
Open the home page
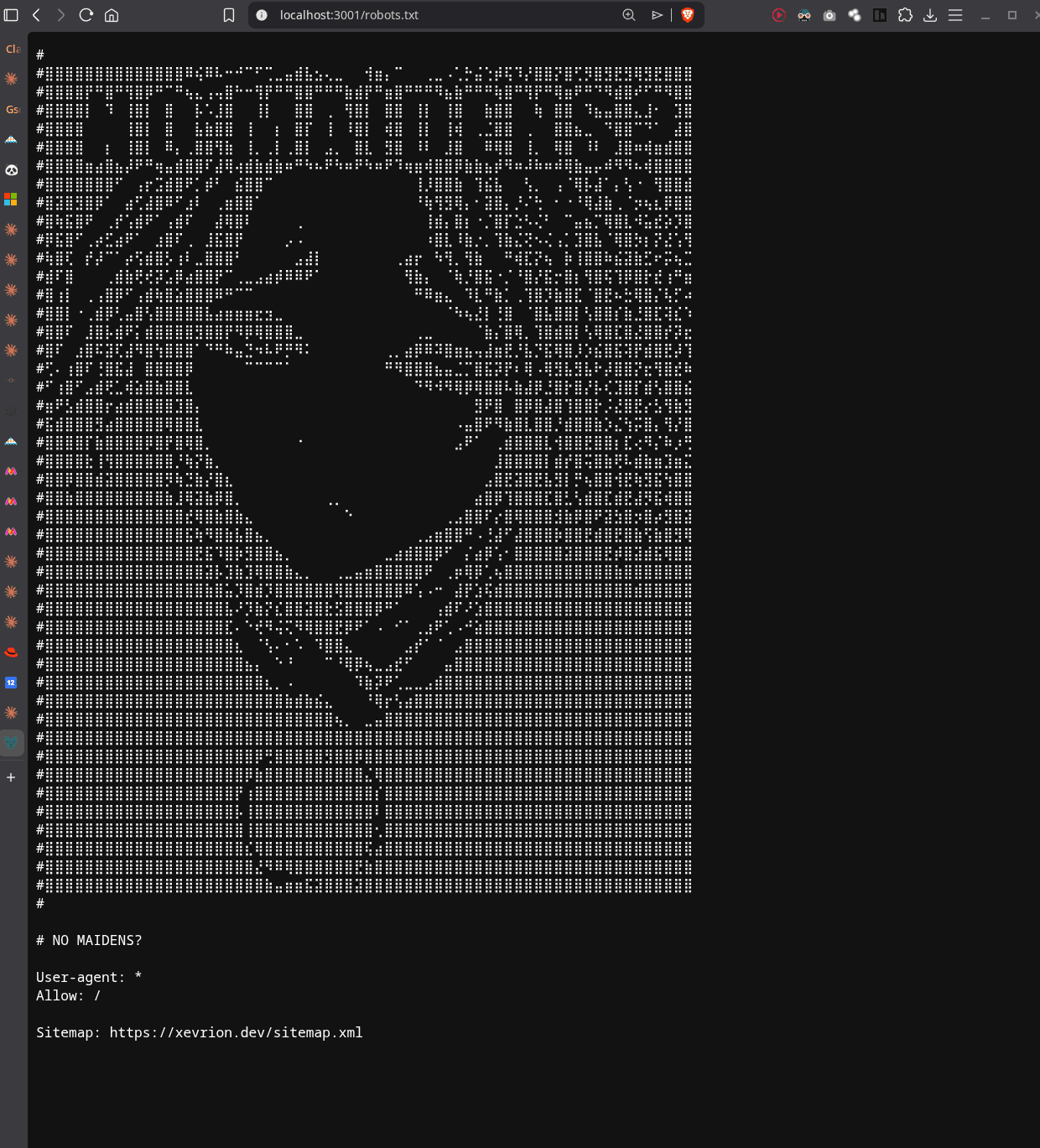point(112,15)
